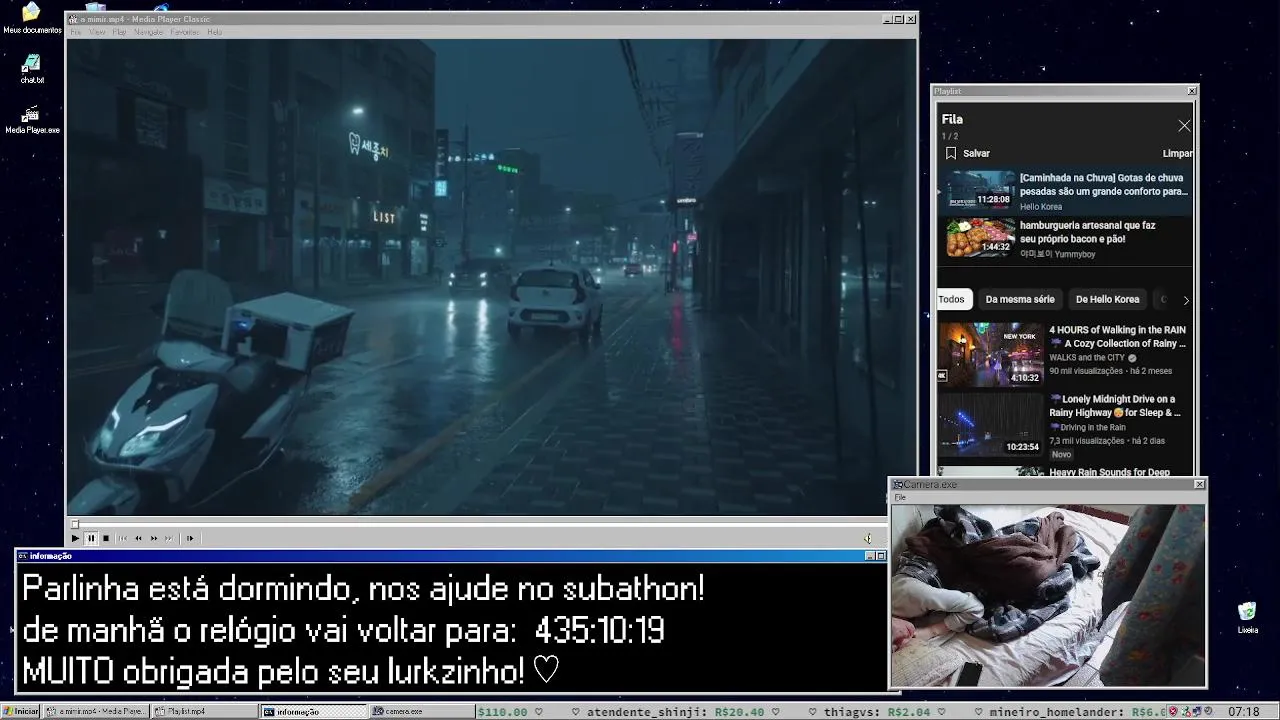The height and width of the screenshot is (720, 1280).
Task: Close the Fila queue panel with X
Action: tap(1184, 126)
